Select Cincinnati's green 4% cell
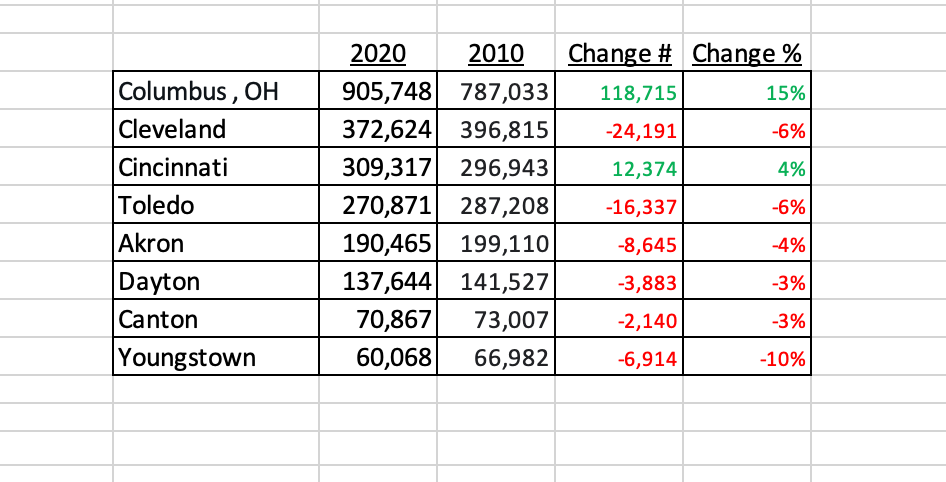946x482 pixels. click(748, 166)
